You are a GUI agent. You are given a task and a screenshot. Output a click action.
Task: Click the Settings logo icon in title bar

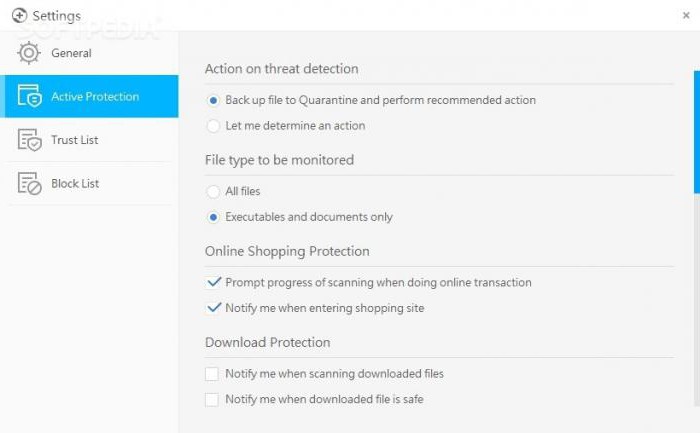click(x=18, y=16)
